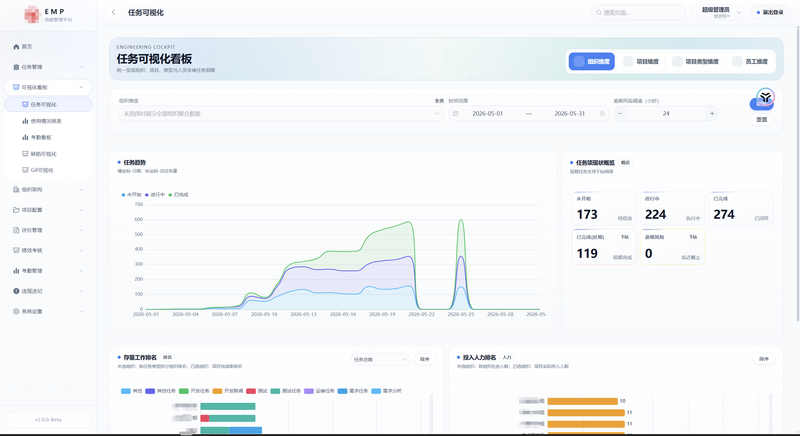
Task: Clear the date range with the circle icon
Action: pos(602,113)
